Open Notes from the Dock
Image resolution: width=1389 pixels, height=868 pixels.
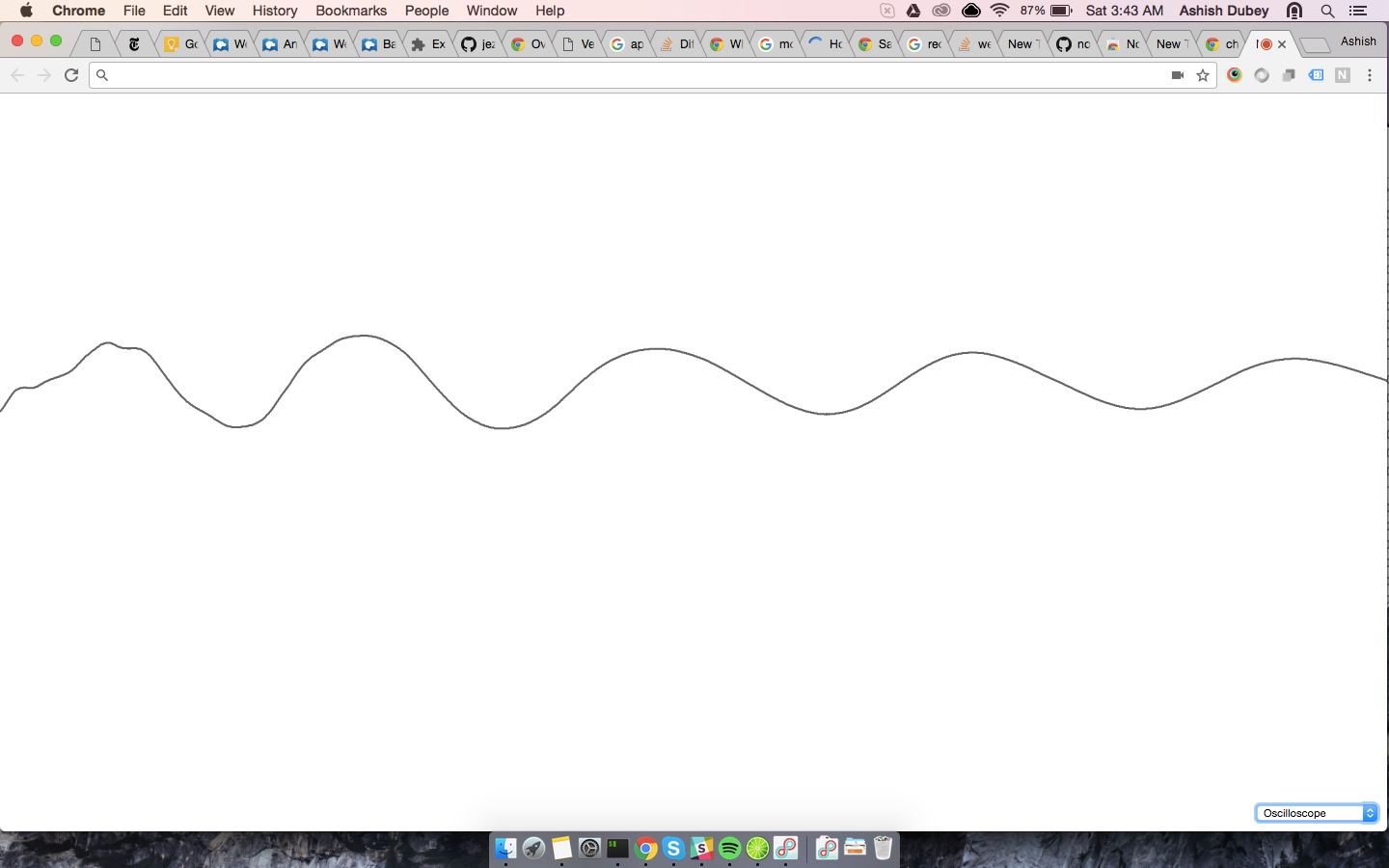[561, 849]
